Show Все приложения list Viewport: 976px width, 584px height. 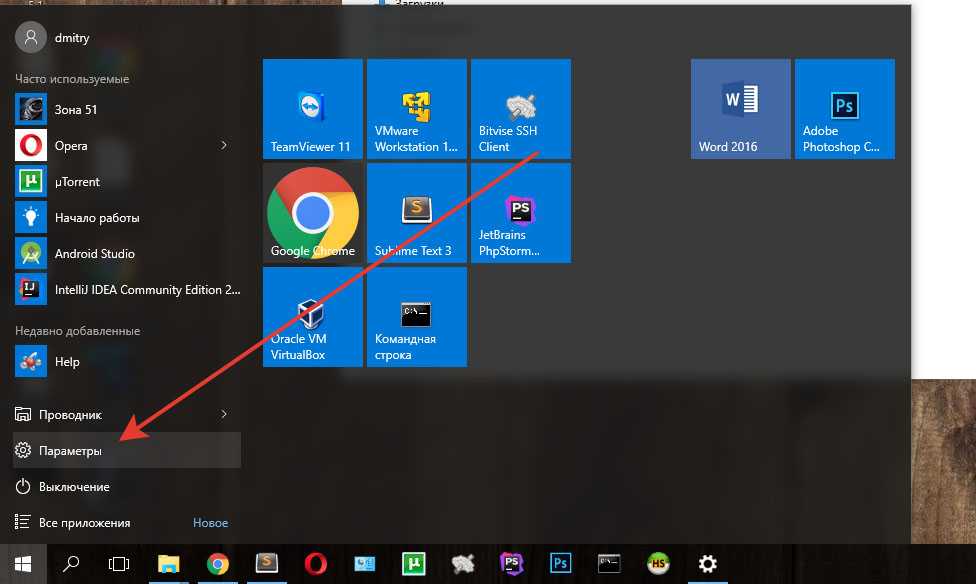pos(127,522)
